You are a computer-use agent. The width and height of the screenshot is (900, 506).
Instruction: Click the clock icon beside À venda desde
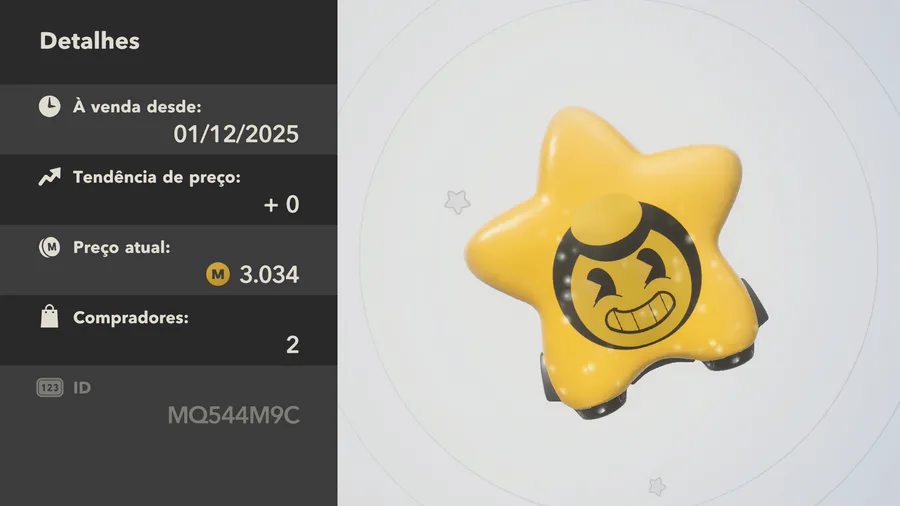point(49,107)
